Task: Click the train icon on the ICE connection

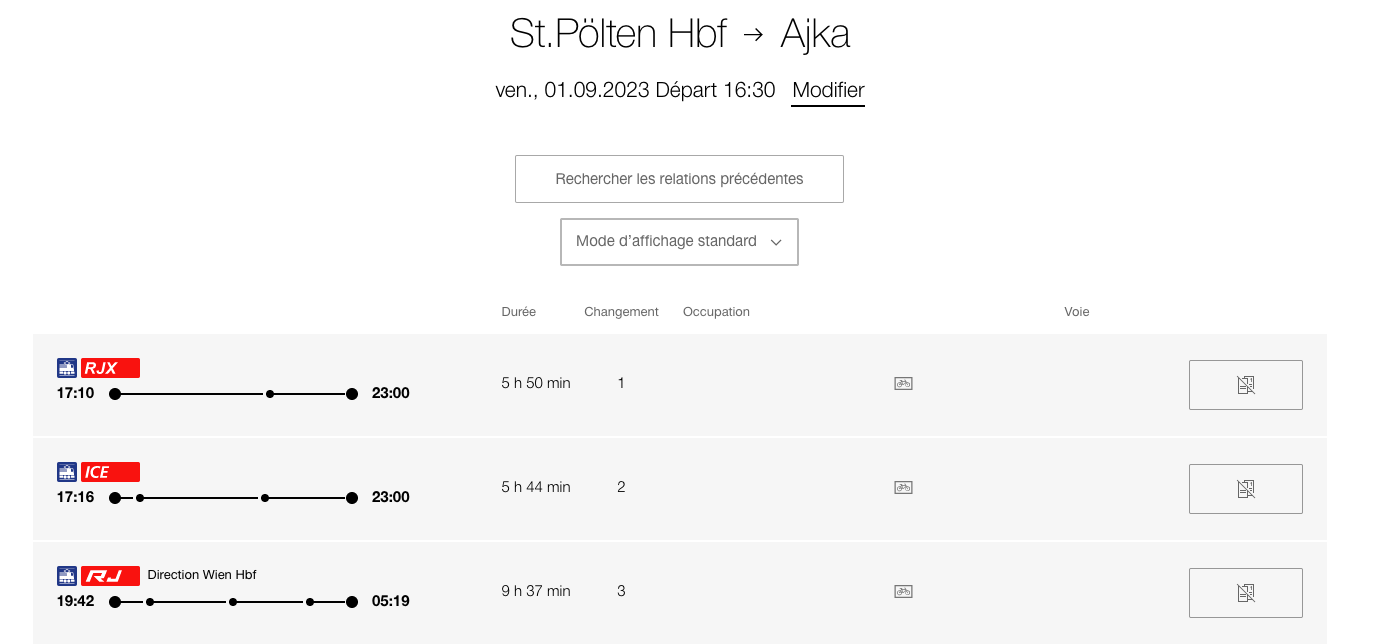Action: coord(67,472)
